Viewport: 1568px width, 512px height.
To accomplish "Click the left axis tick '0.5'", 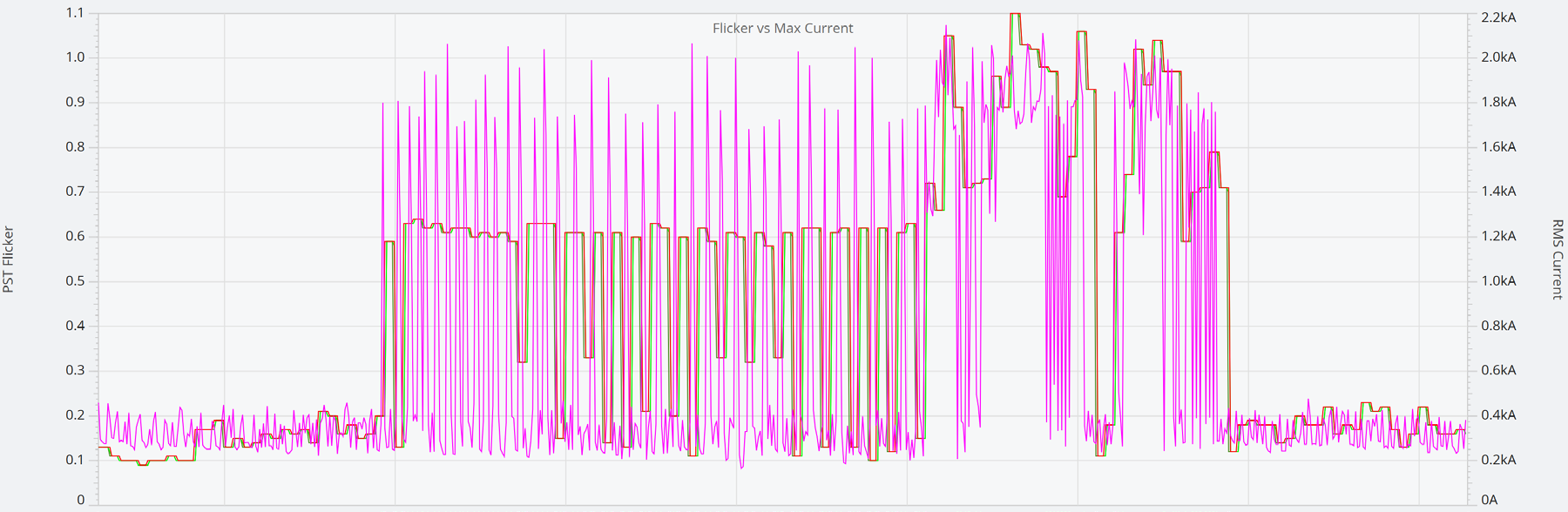I will tap(75, 281).
